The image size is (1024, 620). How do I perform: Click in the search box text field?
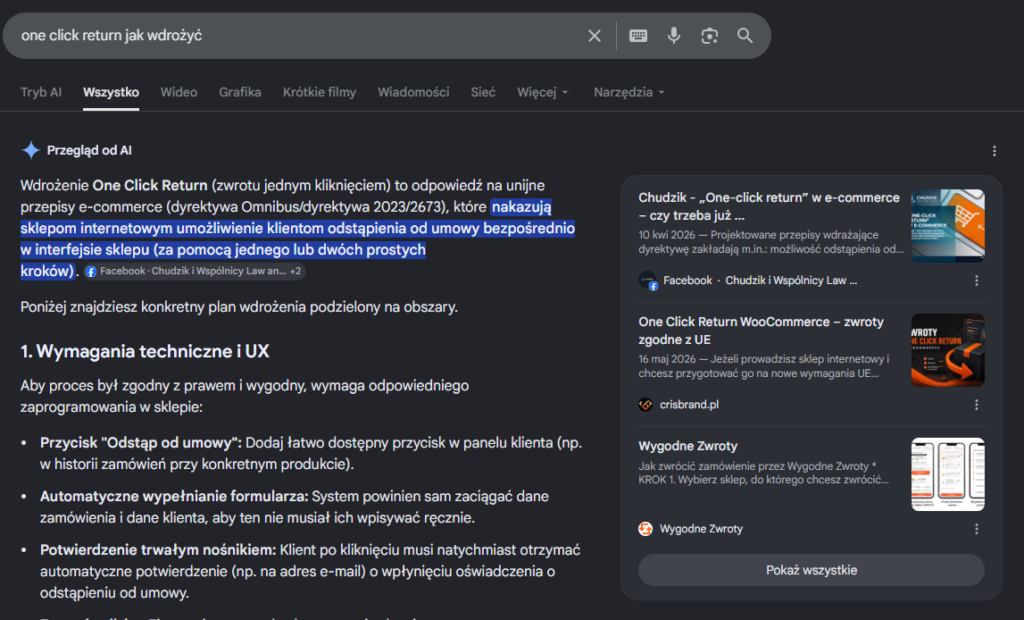coord(297,36)
